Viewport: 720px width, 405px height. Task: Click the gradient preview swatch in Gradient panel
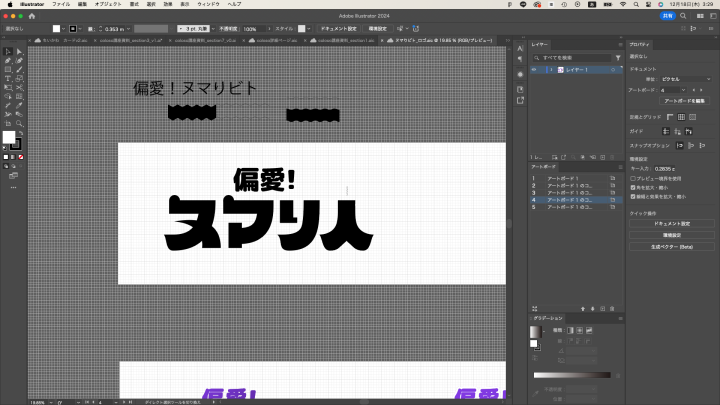[535, 332]
